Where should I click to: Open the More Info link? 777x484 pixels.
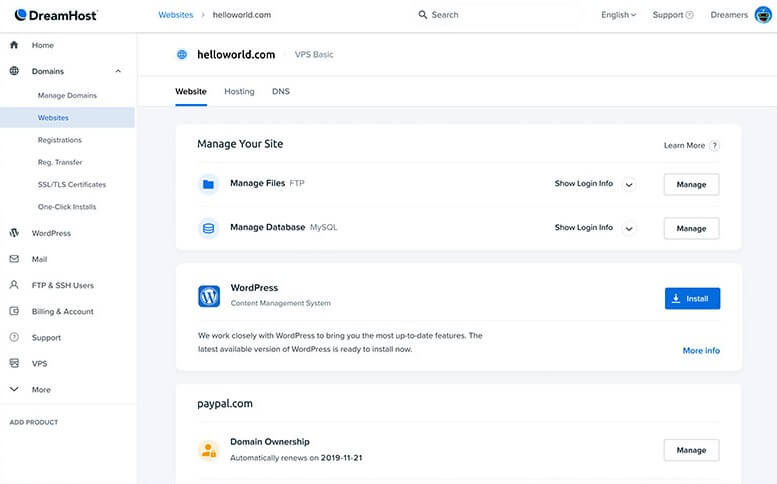[x=701, y=350]
